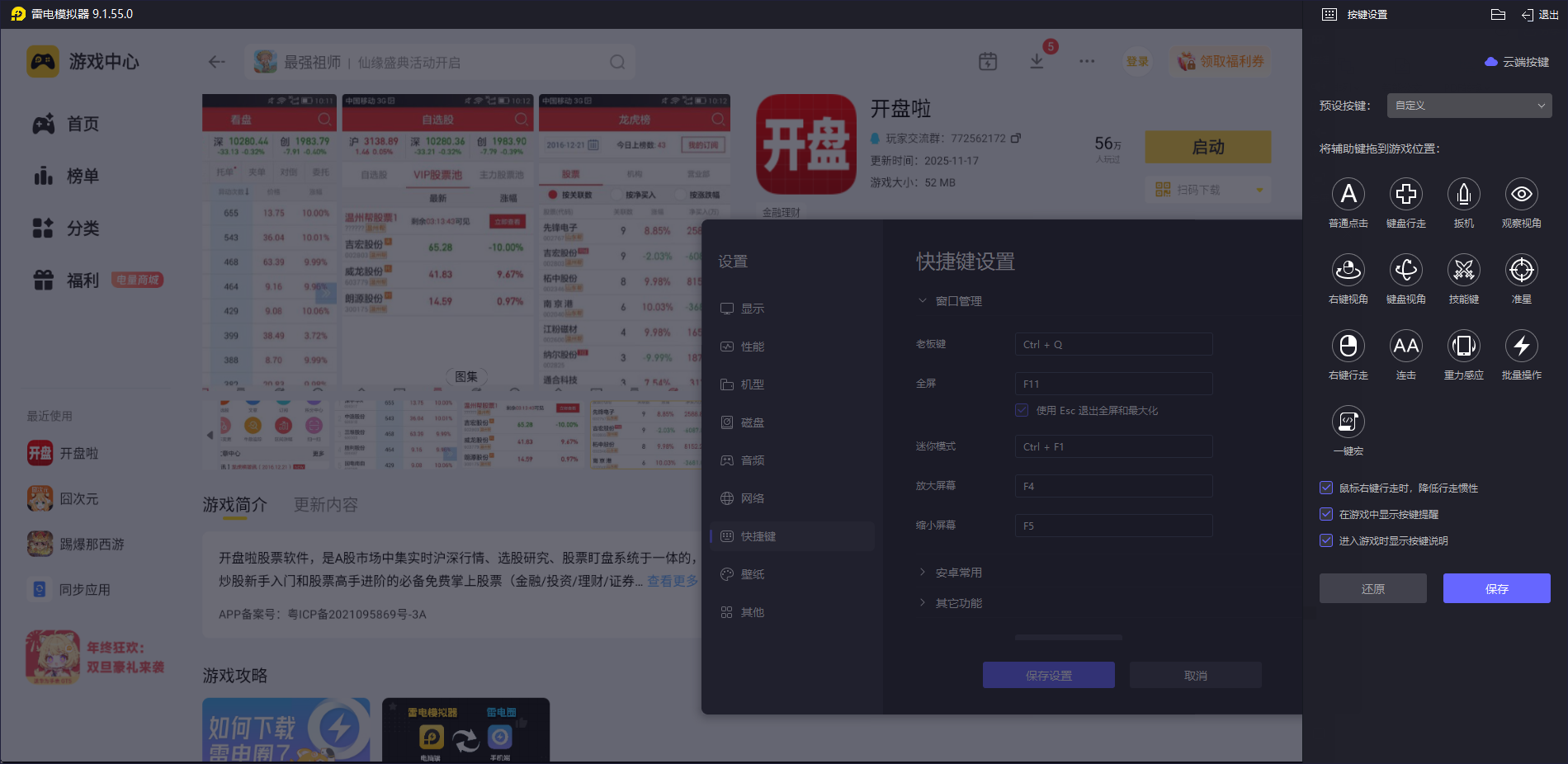Screen dimensions: 1568x764
Task: Collapse the 窗口管理 section
Action: 950,301
